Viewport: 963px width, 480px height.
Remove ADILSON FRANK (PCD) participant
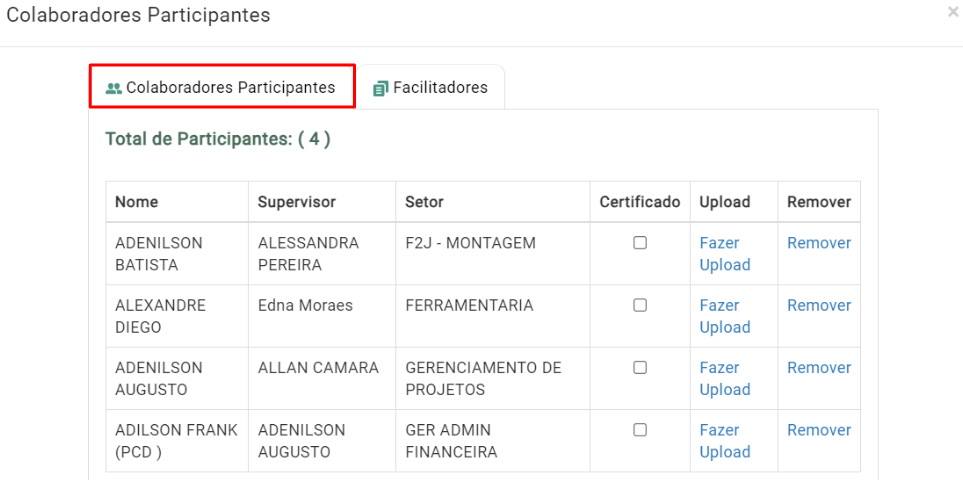pos(819,430)
